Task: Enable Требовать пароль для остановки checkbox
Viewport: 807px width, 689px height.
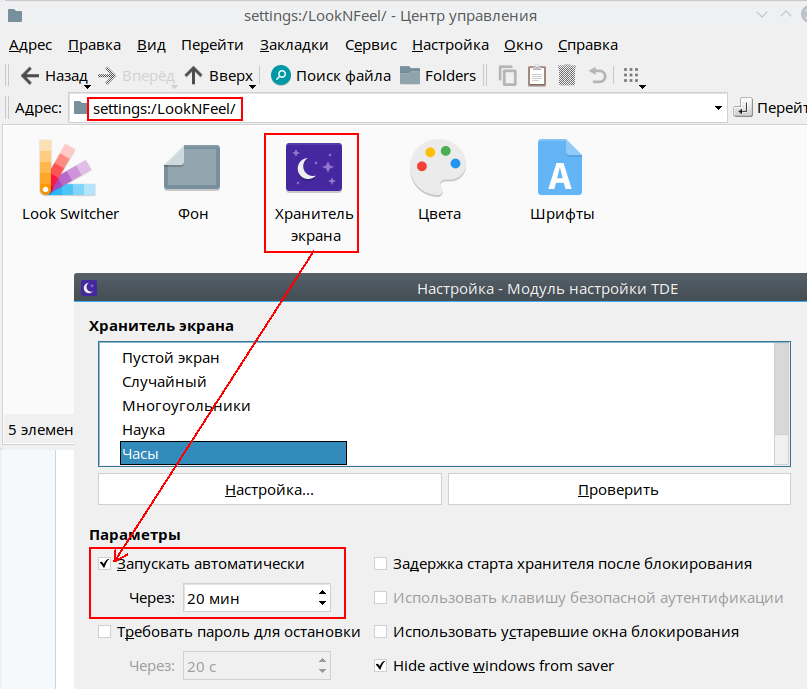Action: pyautogui.click(x=105, y=632)
